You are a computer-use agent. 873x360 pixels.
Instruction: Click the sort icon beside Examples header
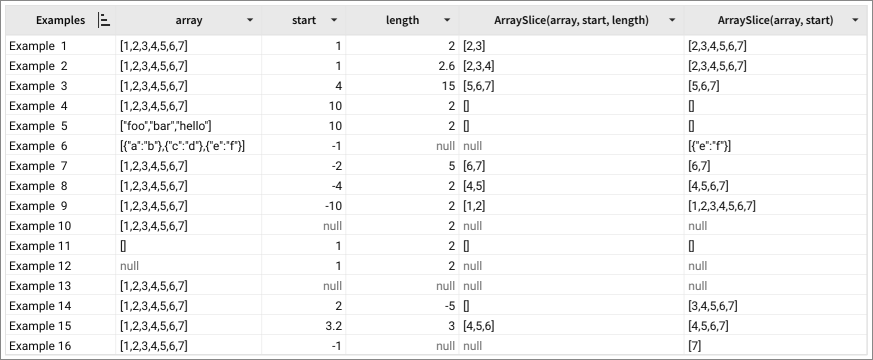pyautogui.click(x=104, y=21)
